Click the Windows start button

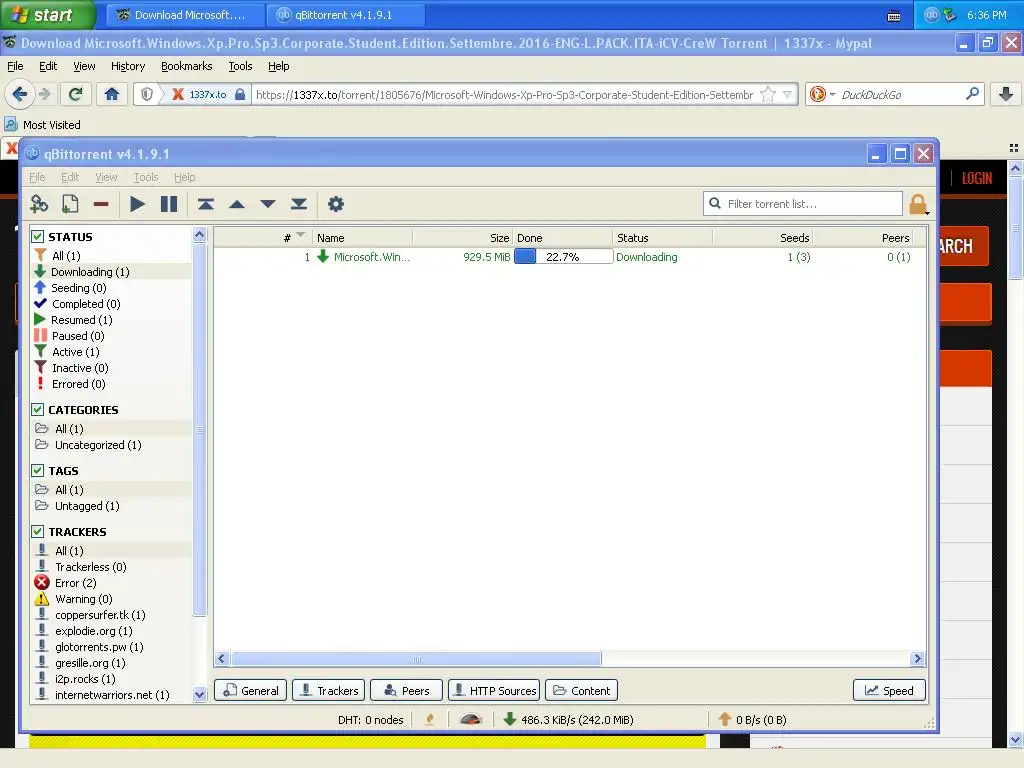[x=46, y=14]
